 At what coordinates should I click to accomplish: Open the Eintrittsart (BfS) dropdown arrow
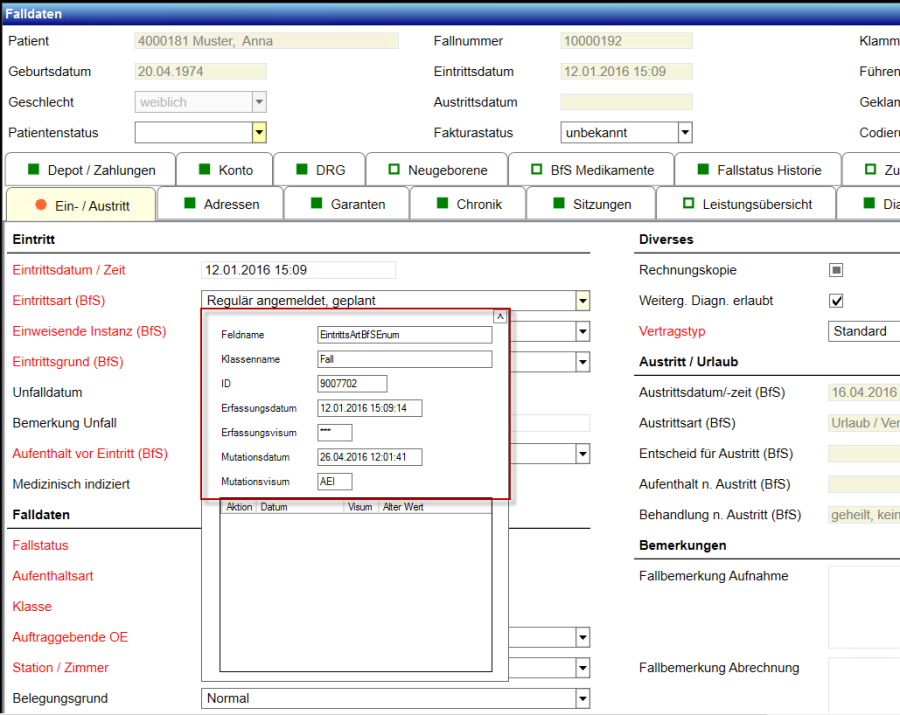[582, 301]
